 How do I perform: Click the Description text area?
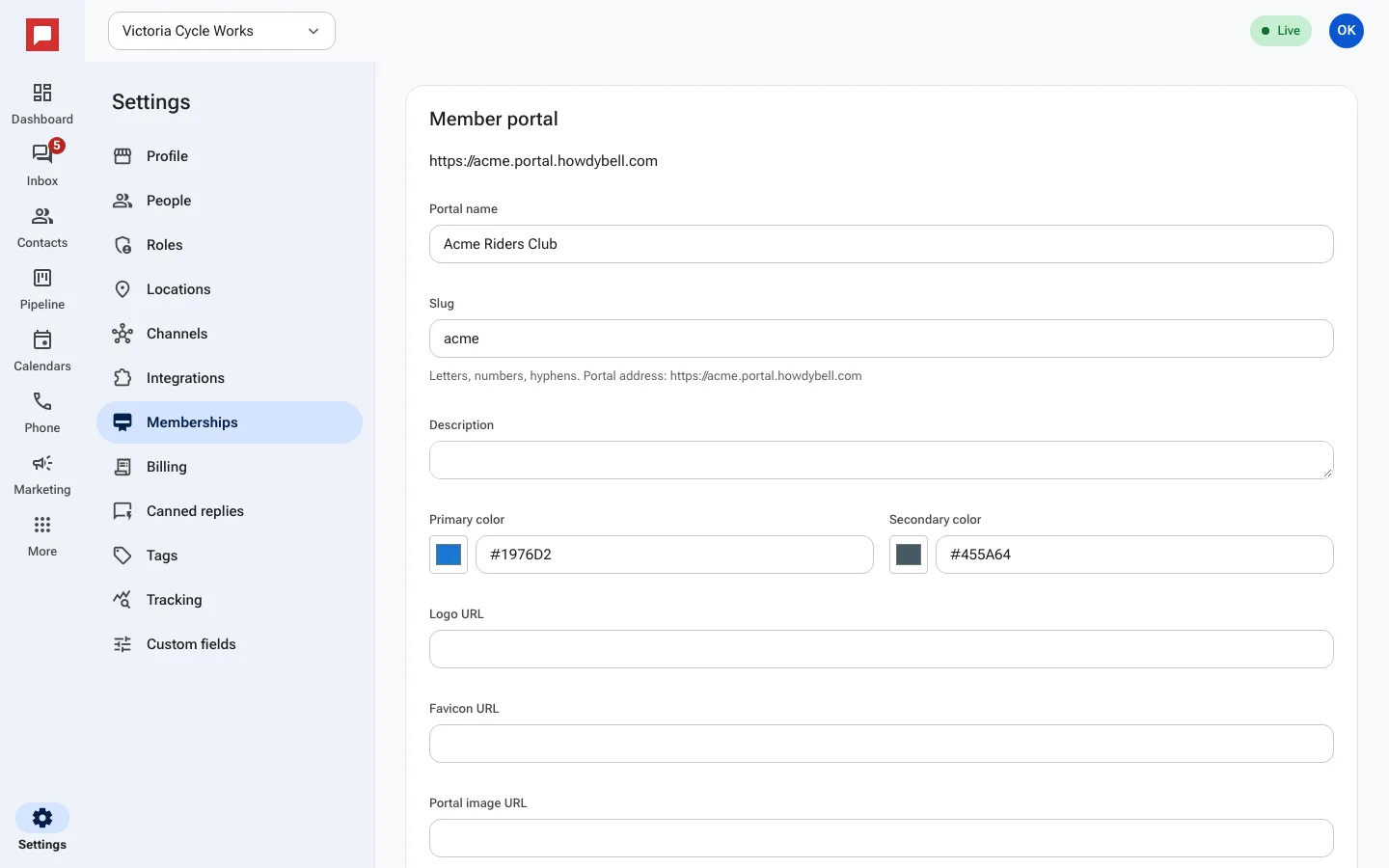tap(882, 460)
